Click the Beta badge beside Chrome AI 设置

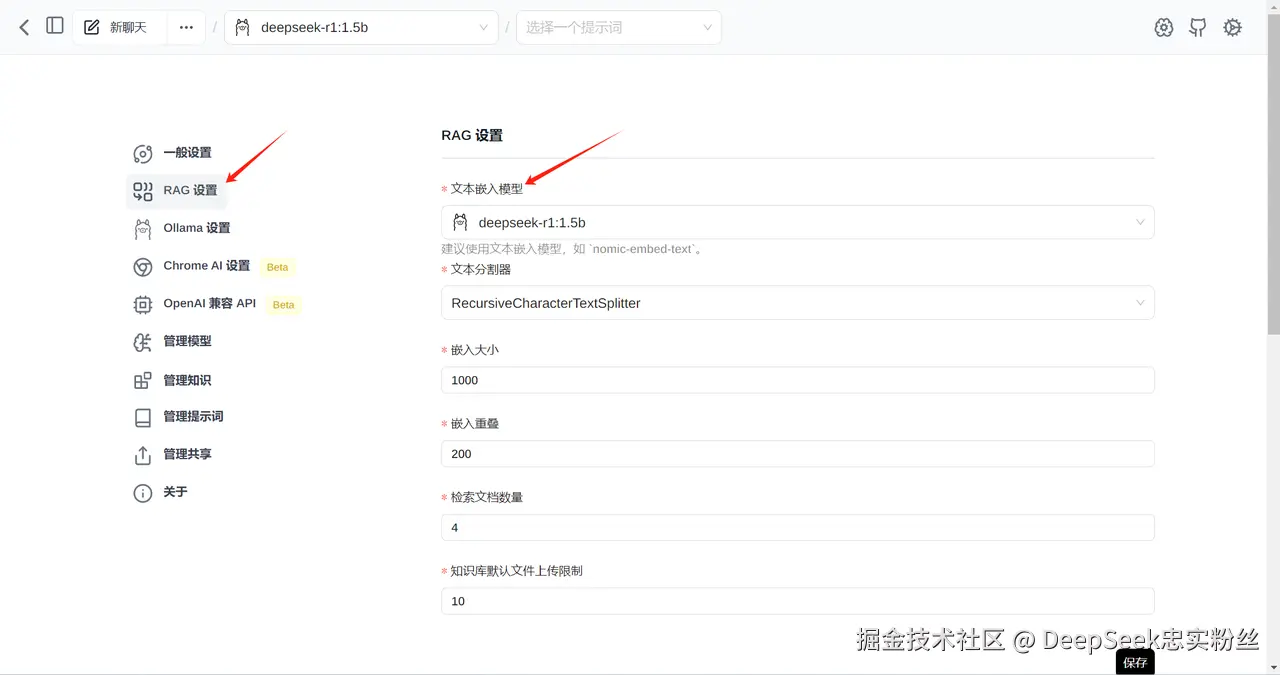pyautogui.click(x=277, y=267)
